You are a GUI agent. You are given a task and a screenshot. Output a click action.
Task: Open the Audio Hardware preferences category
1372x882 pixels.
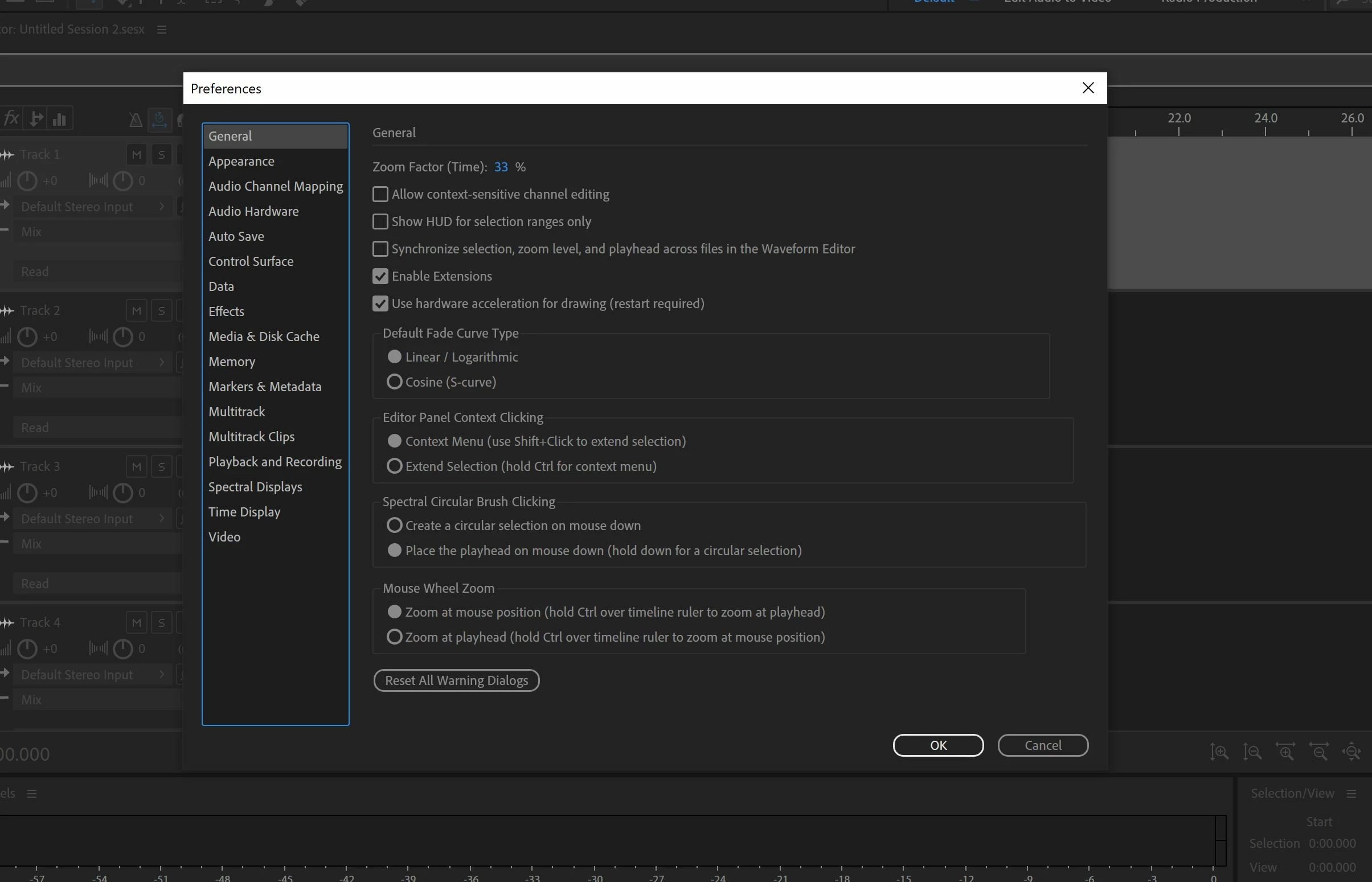coord(253,211)
